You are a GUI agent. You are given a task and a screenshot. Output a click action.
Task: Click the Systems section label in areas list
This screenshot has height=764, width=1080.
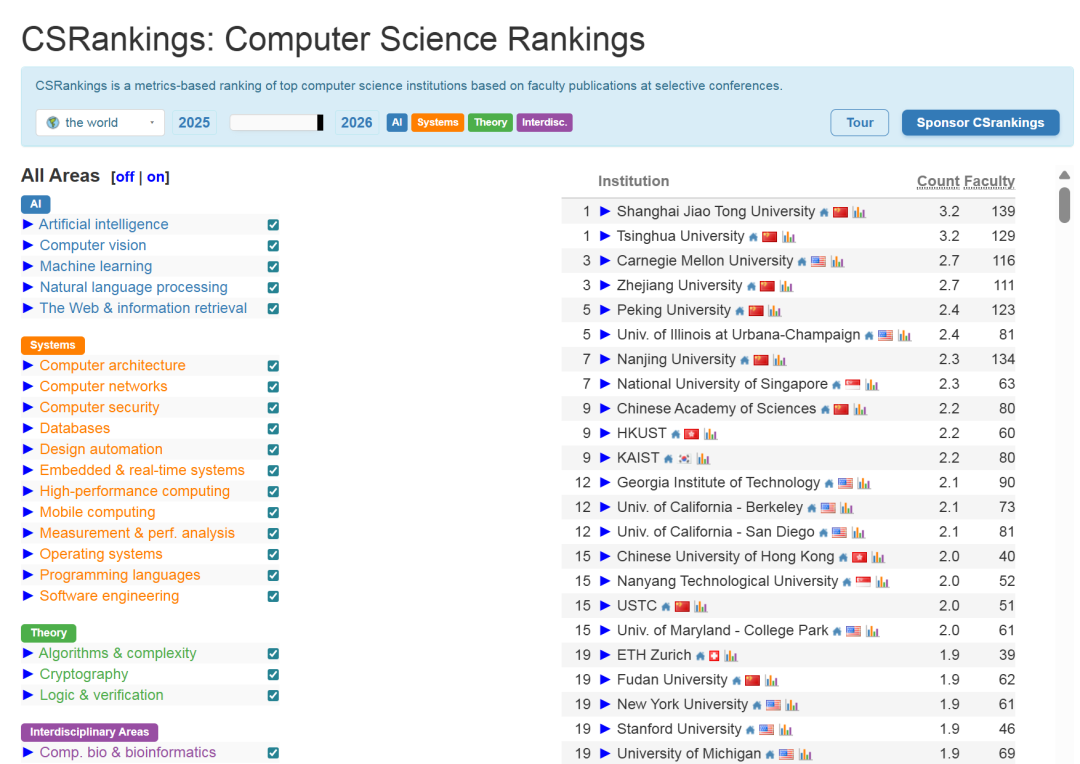(53, 345)
